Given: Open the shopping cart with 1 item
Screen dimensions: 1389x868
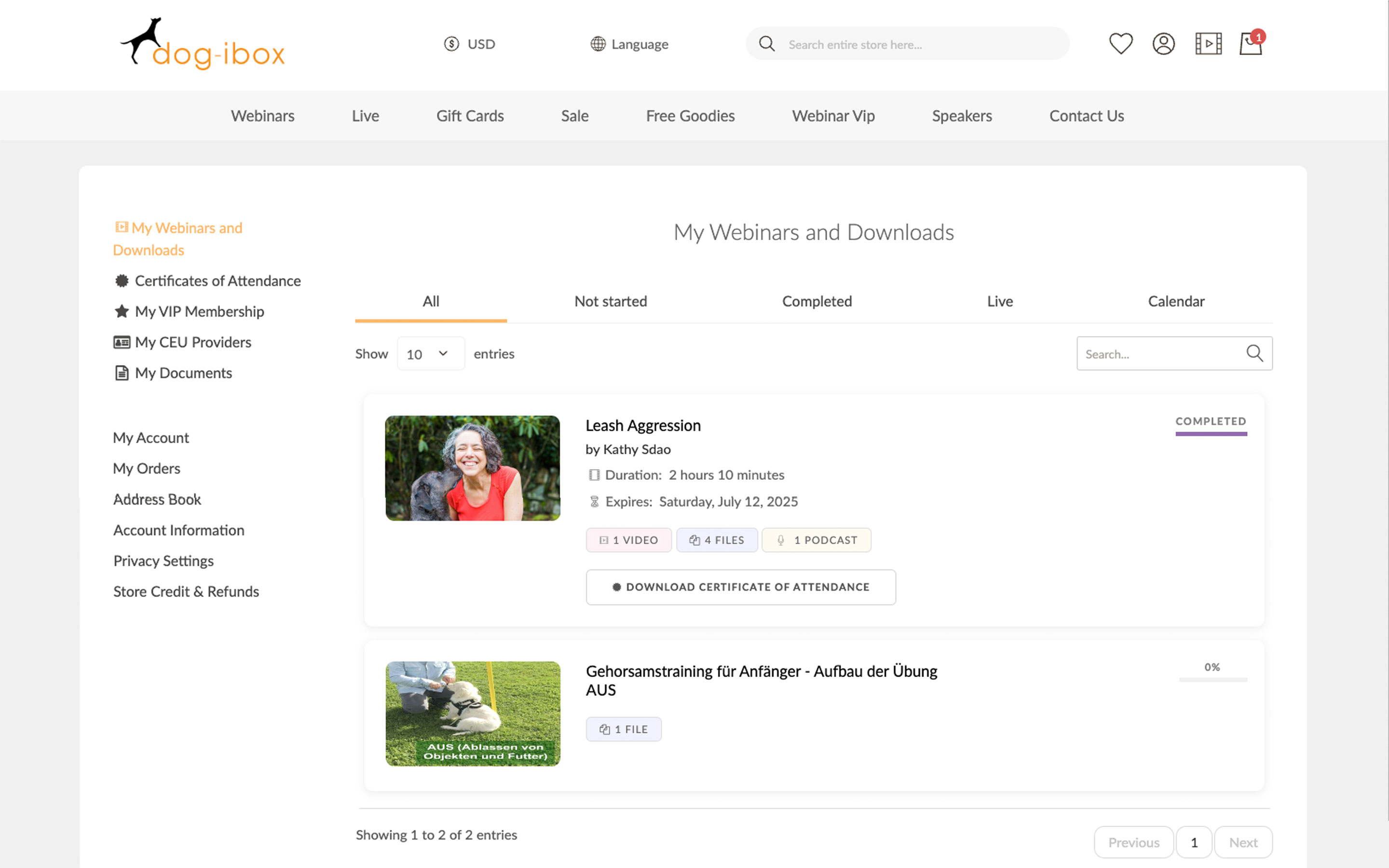Looking at the screenshot, I should [1251, 43].
